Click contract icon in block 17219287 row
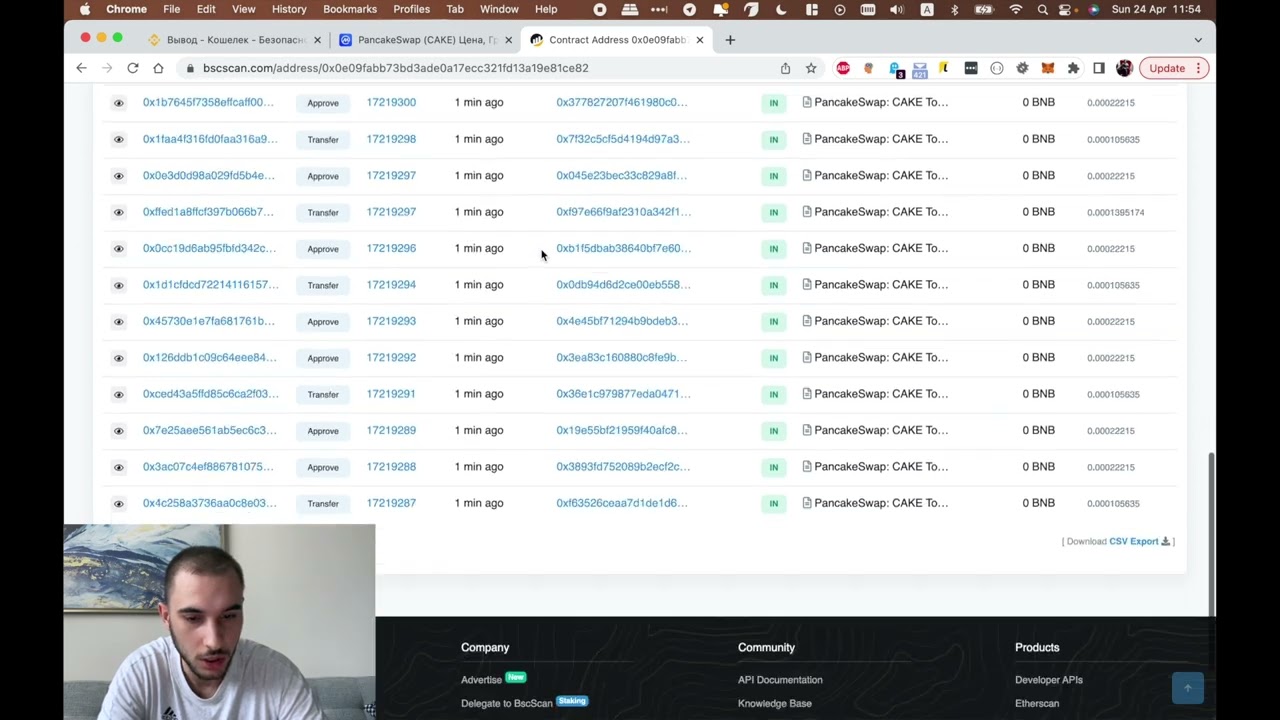The height and width of the screenshot is (720, 1280). [x=807, y=503]
